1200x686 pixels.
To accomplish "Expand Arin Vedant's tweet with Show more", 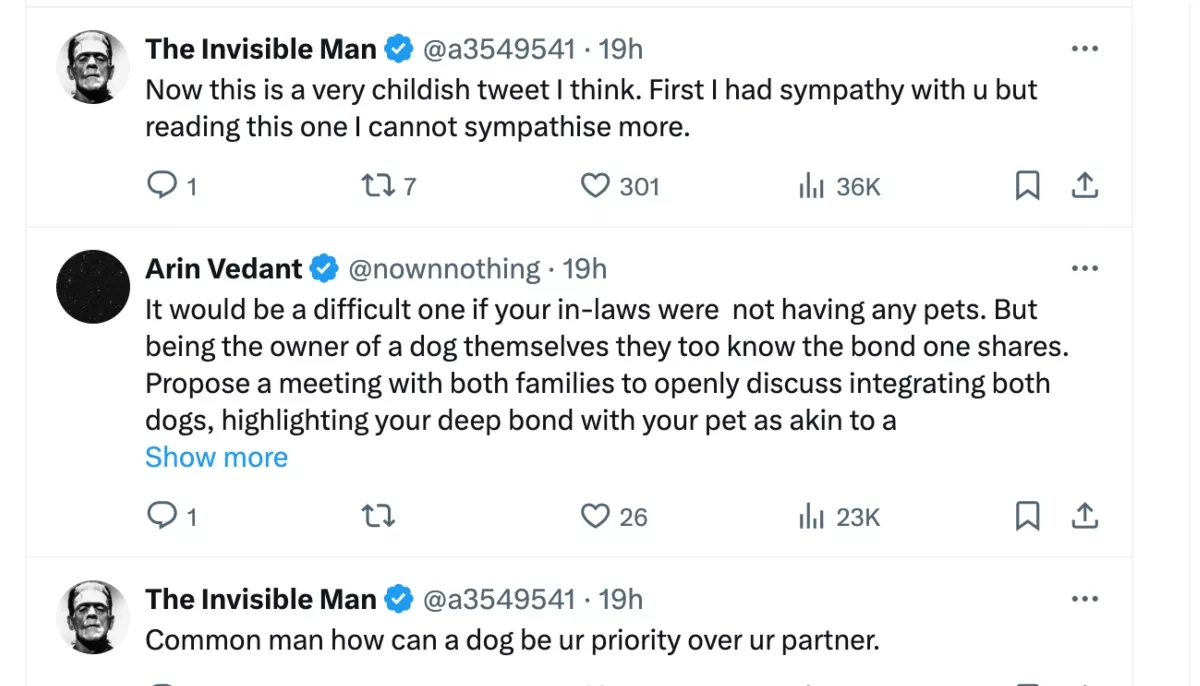I will click(216, 457).
